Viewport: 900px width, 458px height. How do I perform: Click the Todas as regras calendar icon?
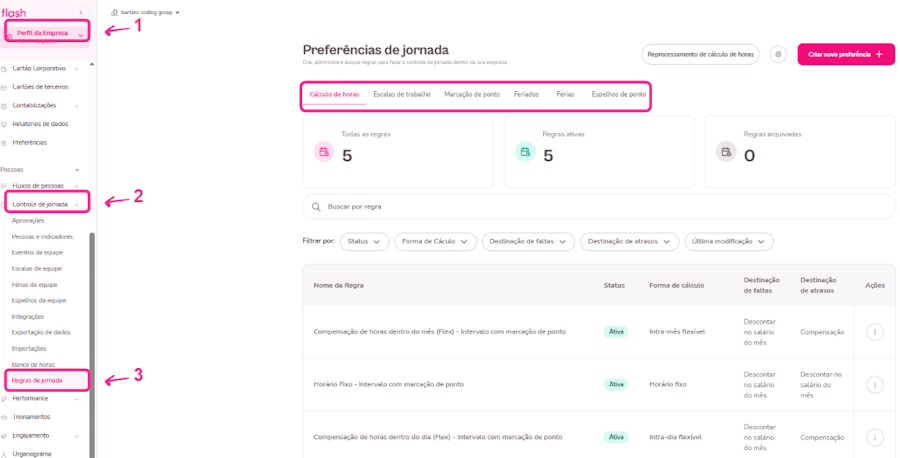coord(324,152)
